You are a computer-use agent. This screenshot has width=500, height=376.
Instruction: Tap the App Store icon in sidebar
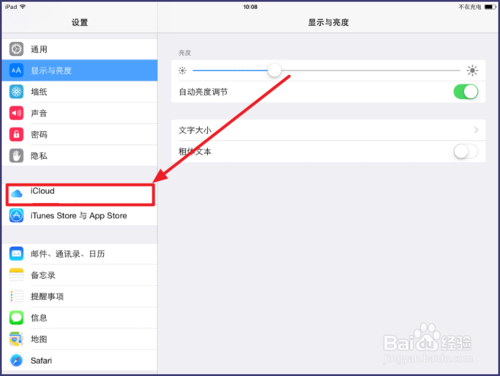(x=16, y=215)
